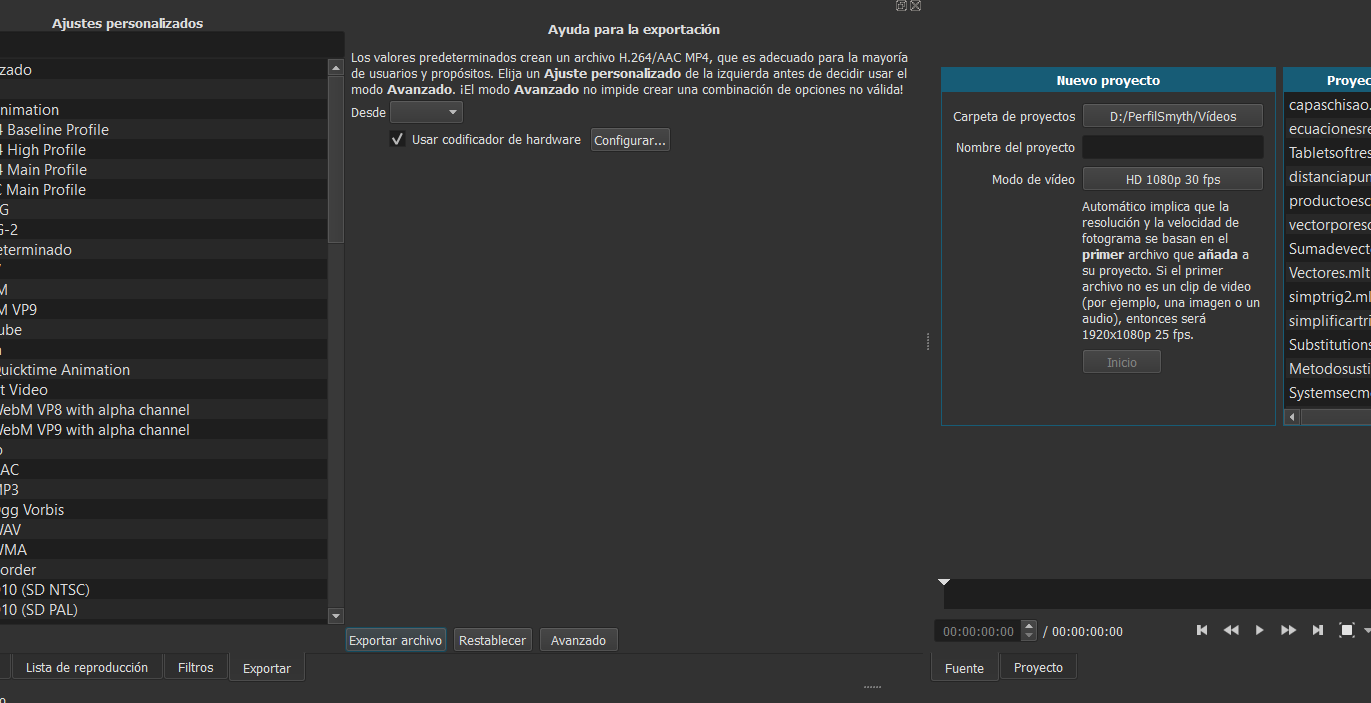Click the Avanzado button
This screenshot has height=703, width=1371.
coord(578,640)
